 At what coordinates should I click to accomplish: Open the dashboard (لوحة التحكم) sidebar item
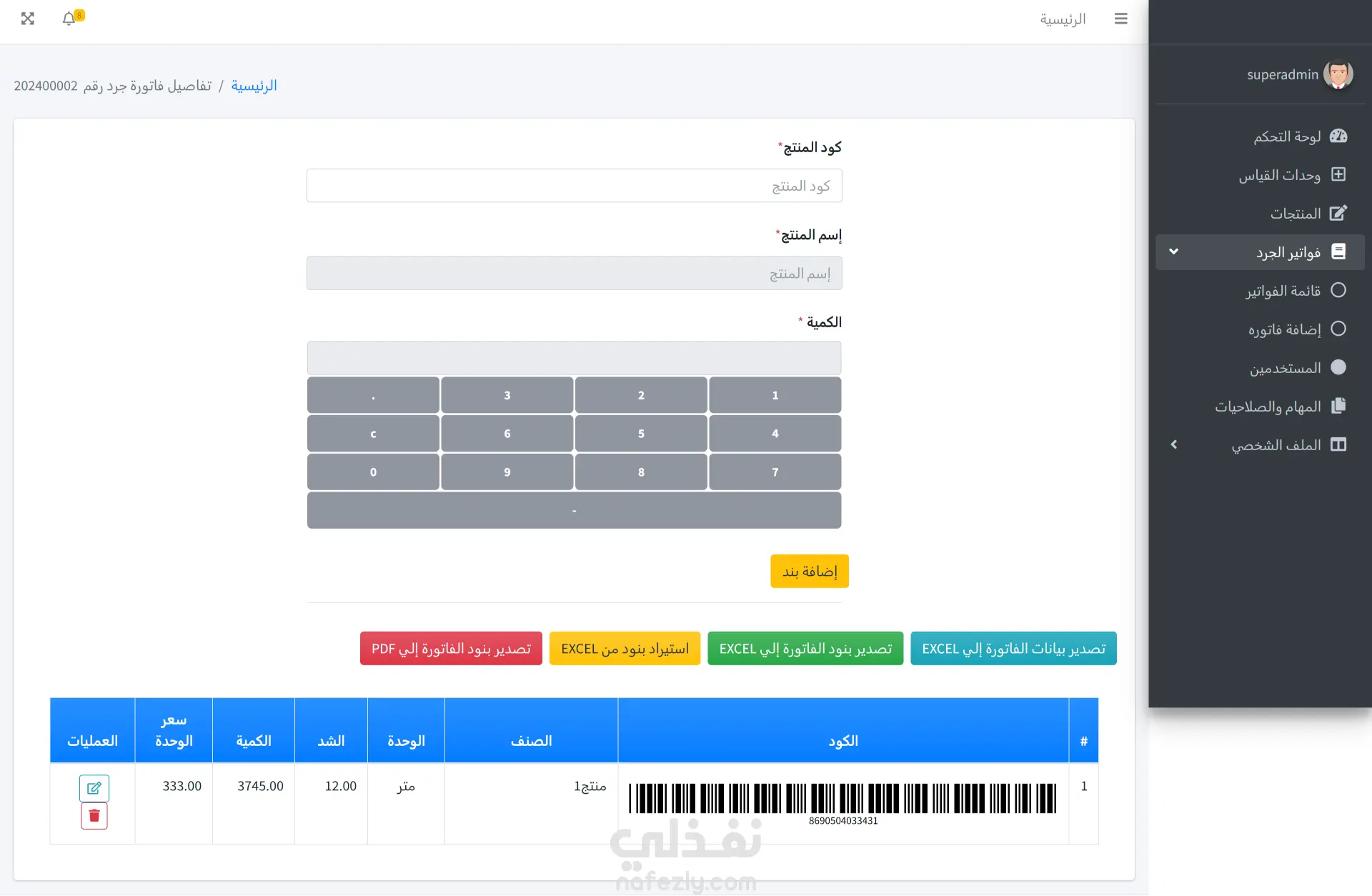click(x=1287, y=136)
